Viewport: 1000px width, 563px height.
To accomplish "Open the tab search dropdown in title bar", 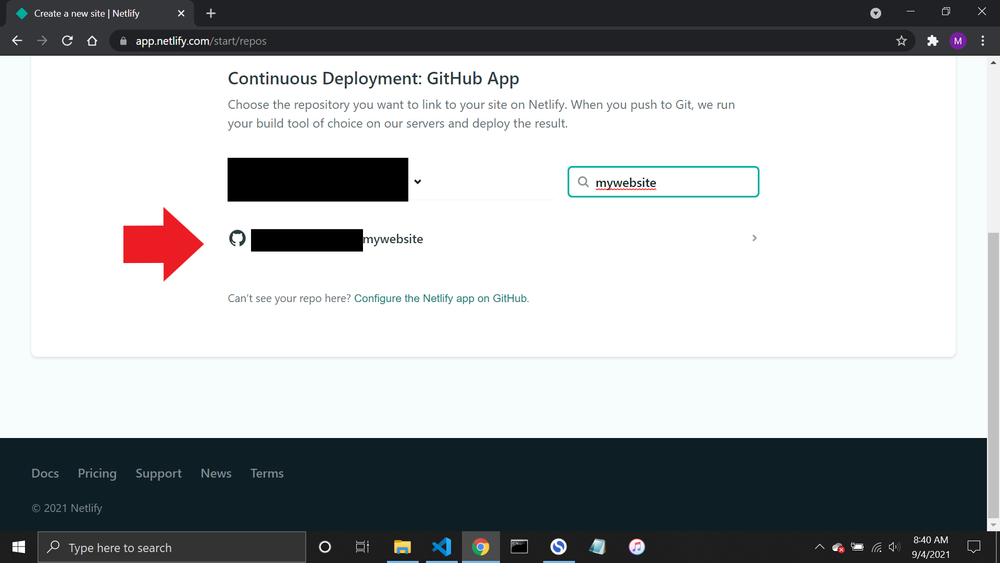I will [876, 13].
